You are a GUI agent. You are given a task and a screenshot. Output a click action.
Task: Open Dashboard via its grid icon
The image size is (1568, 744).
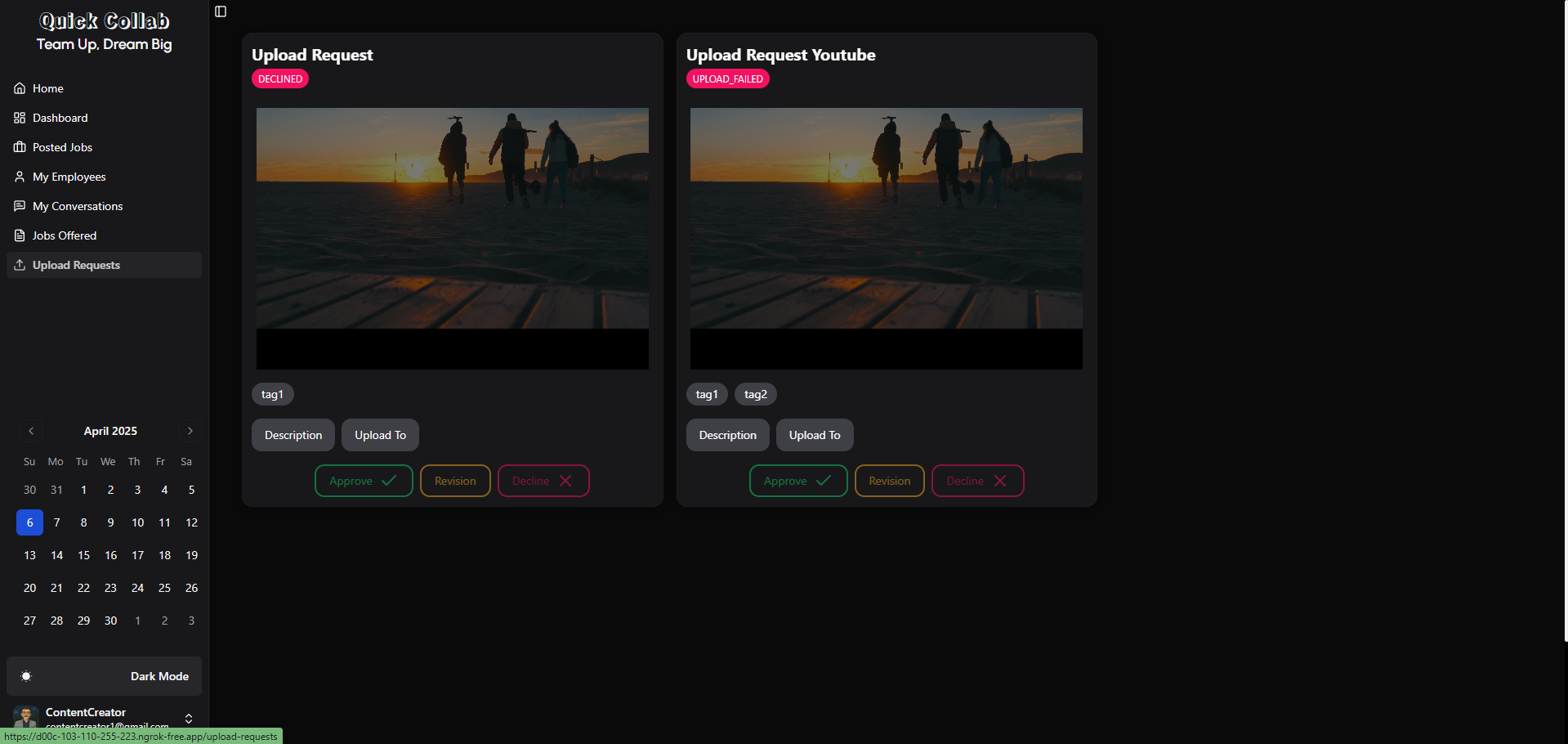(x=19, y=118)
